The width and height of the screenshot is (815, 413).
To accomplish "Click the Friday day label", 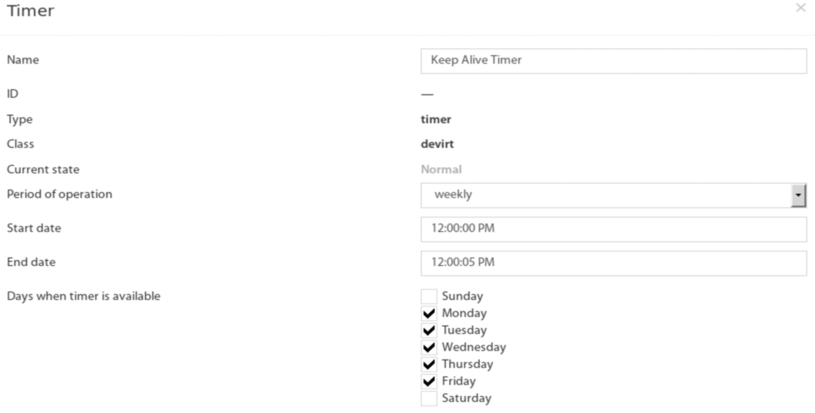I will click(x=458, y=381).
